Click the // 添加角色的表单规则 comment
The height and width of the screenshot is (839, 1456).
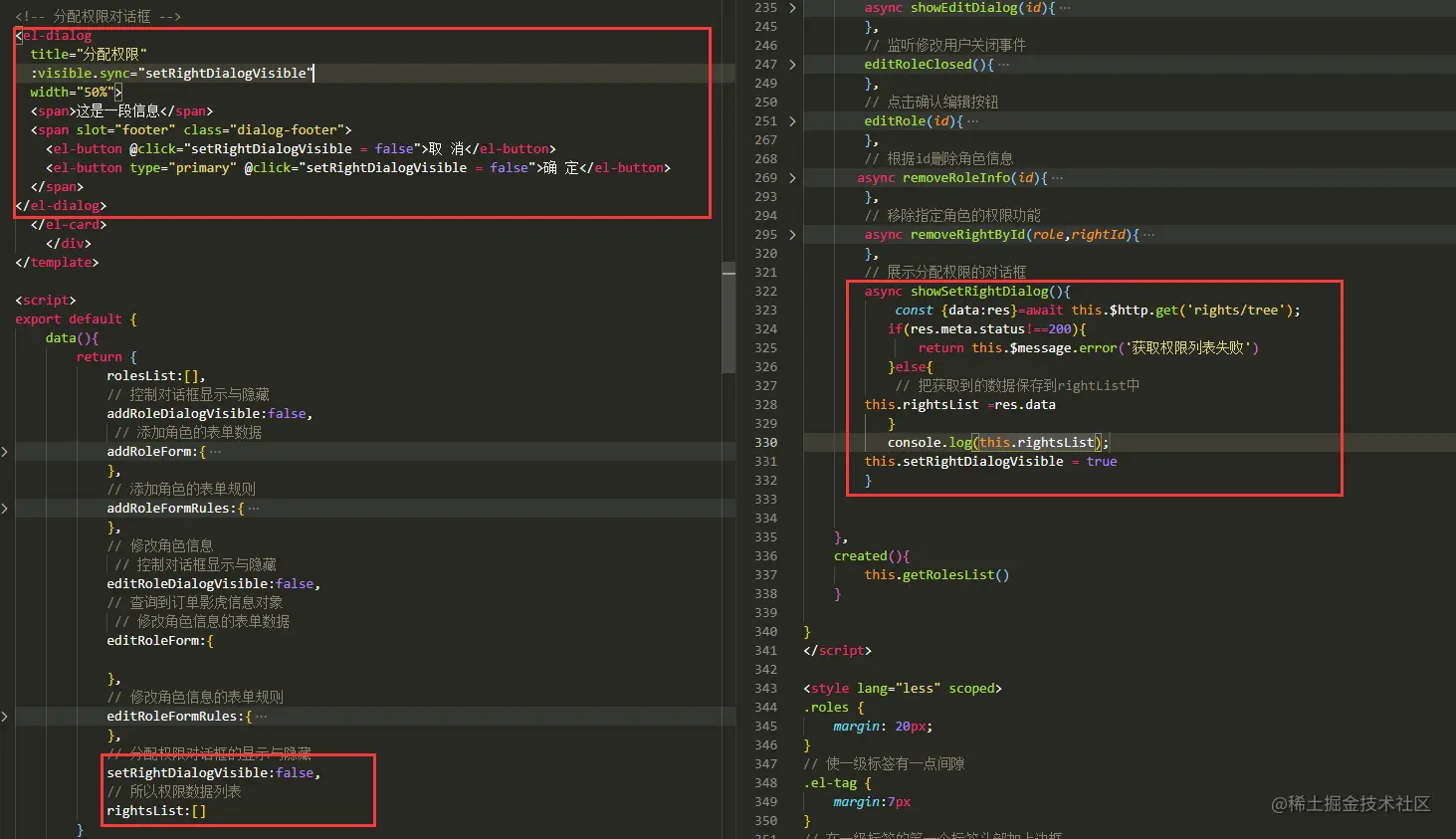click(181, 489)
